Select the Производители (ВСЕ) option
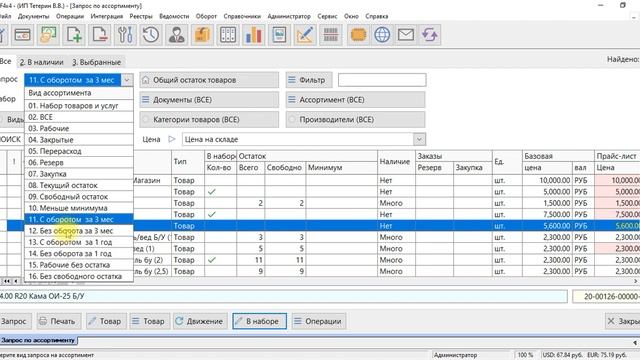The width and height of the screenshot is (640, 360). [x=355, y=120]
